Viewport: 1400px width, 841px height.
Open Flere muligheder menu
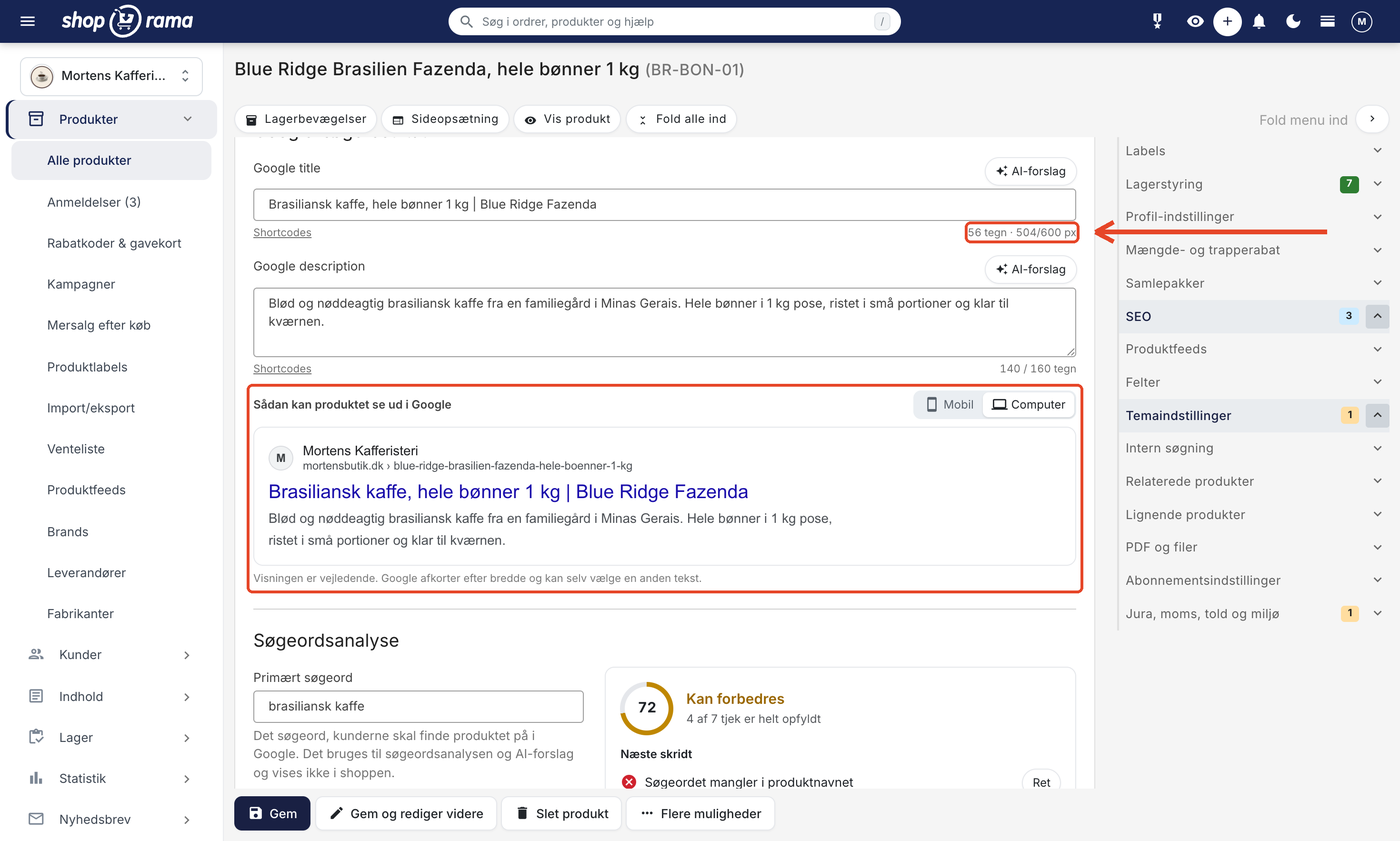click(700, 813)
